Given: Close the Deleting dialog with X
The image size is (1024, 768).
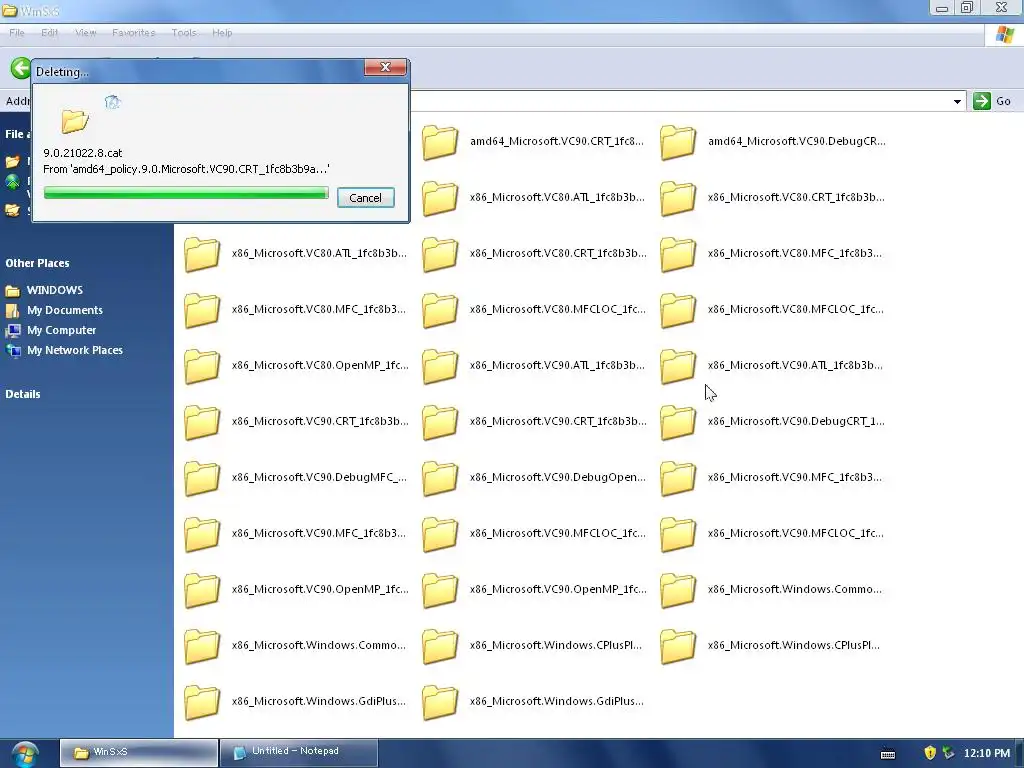Looking at the screenshot, I should click(x=385, y=67).
